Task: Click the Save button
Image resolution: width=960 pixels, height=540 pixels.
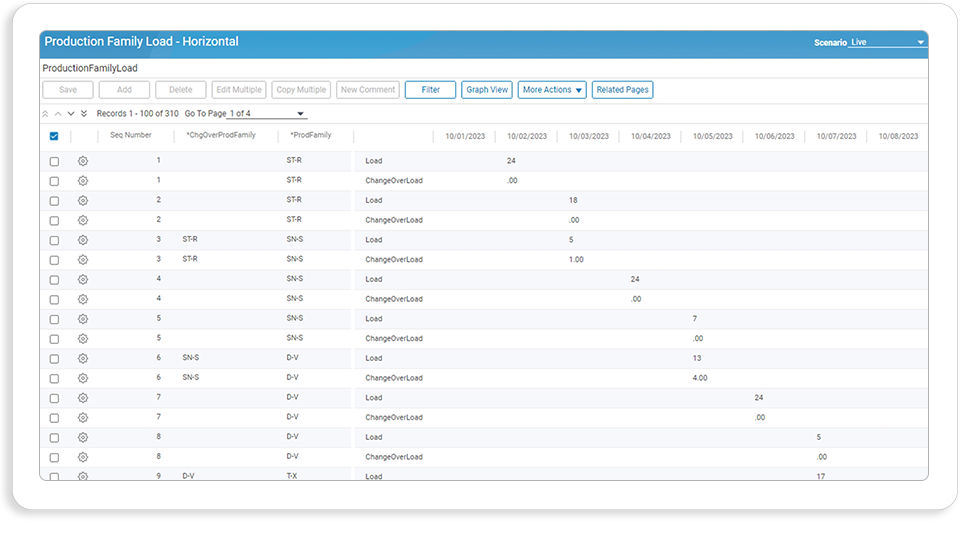Action: point(68,90)
